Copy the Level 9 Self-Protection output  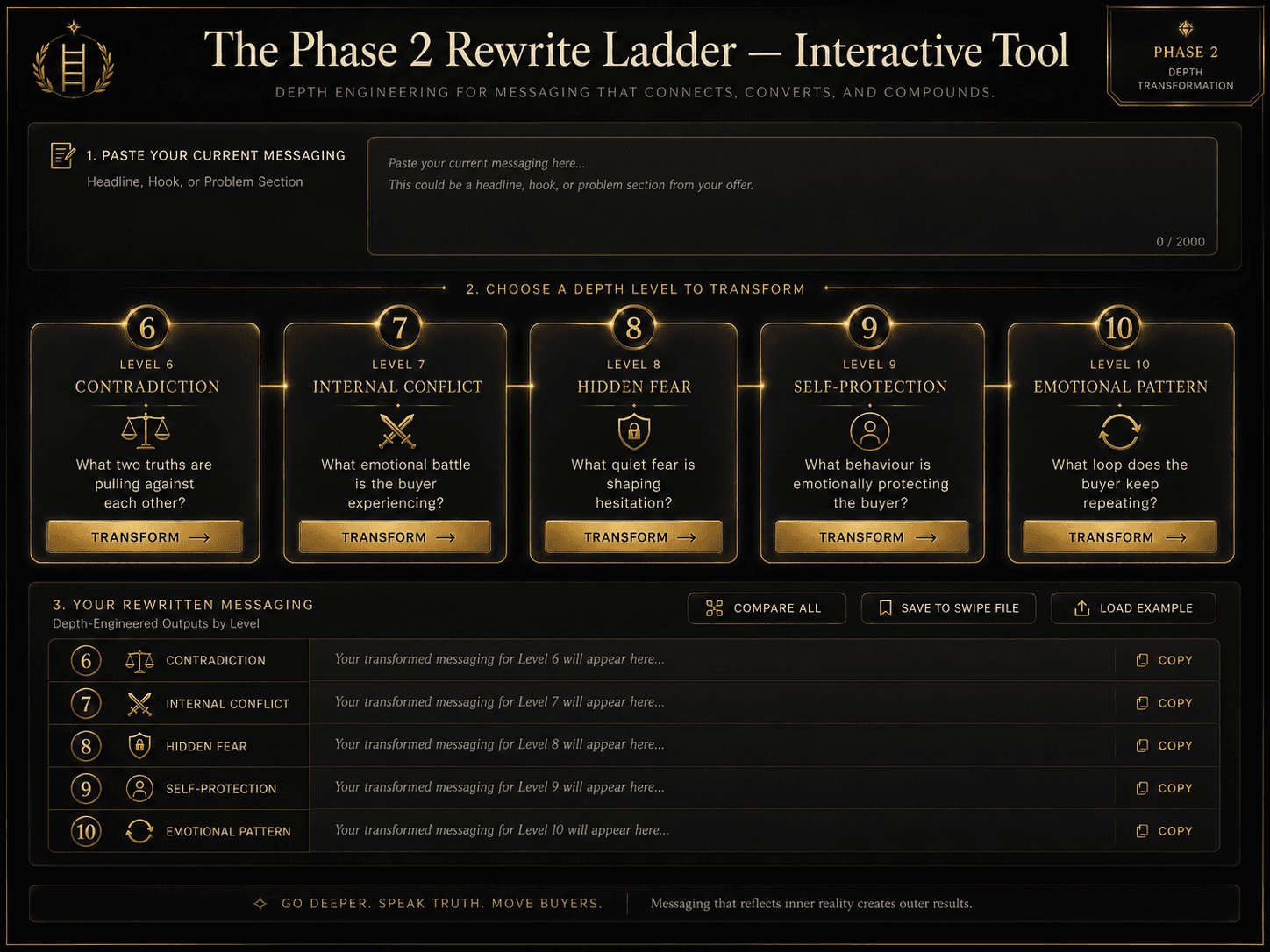point(1164,788)
